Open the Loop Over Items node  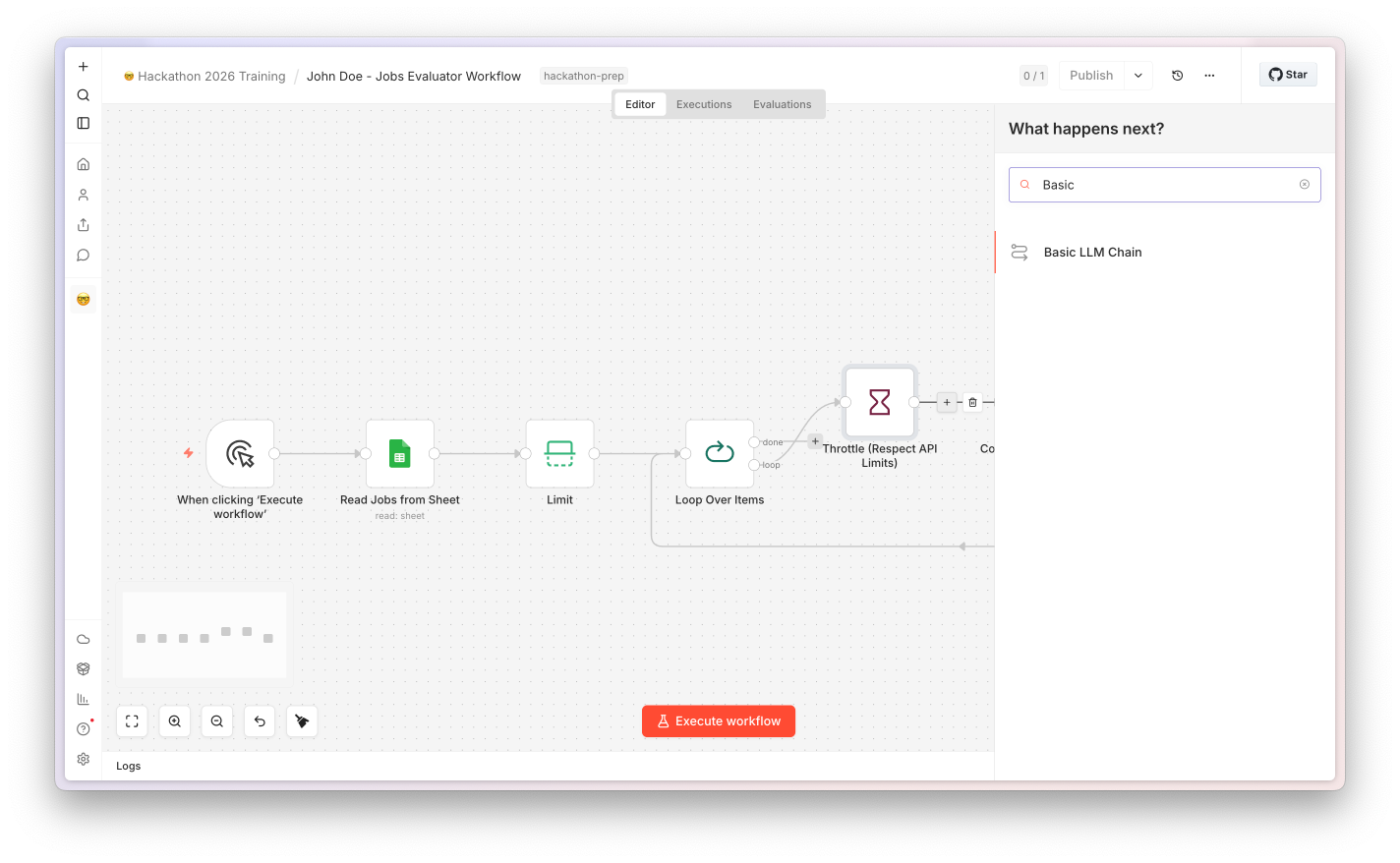(720, 453)
